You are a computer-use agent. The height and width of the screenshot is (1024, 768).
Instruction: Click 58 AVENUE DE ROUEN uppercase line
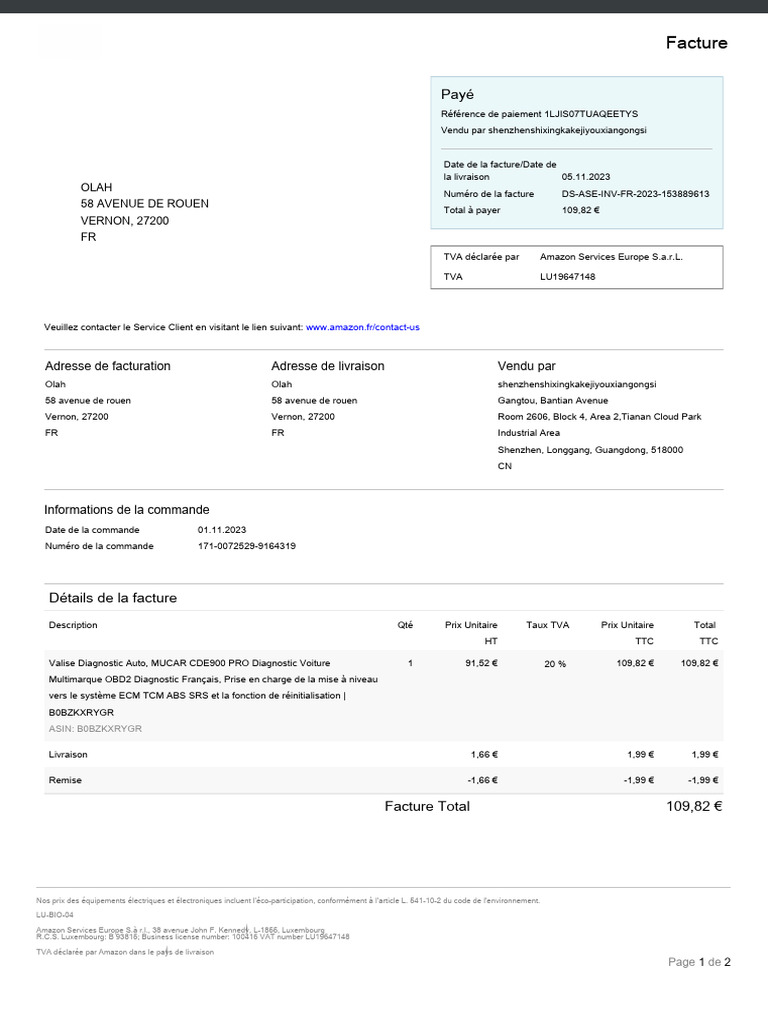(x=145, y=204)
